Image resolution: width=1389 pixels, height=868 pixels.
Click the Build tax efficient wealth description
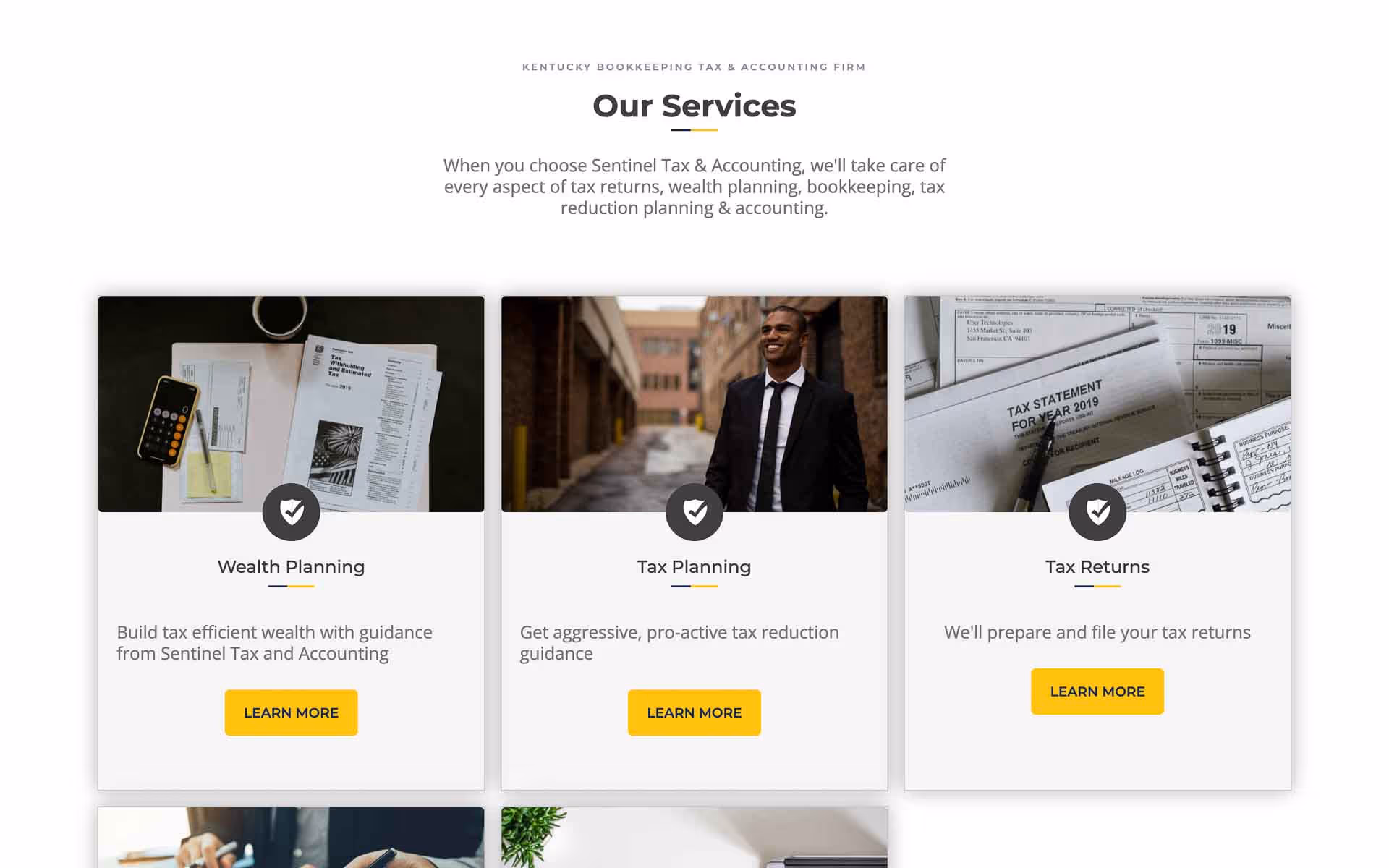coord(275,642)
